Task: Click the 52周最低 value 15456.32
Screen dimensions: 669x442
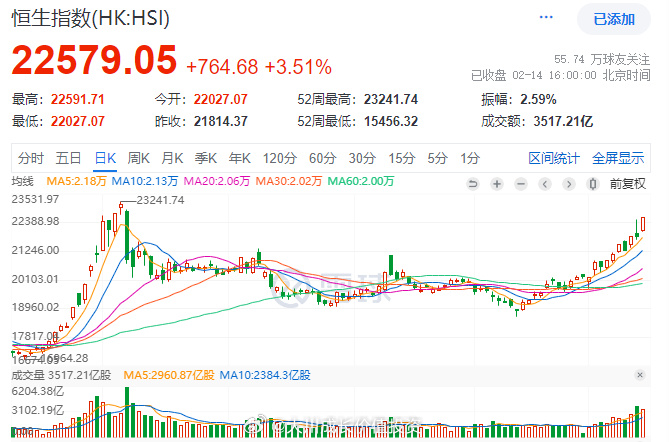Action: pos(391,121)
